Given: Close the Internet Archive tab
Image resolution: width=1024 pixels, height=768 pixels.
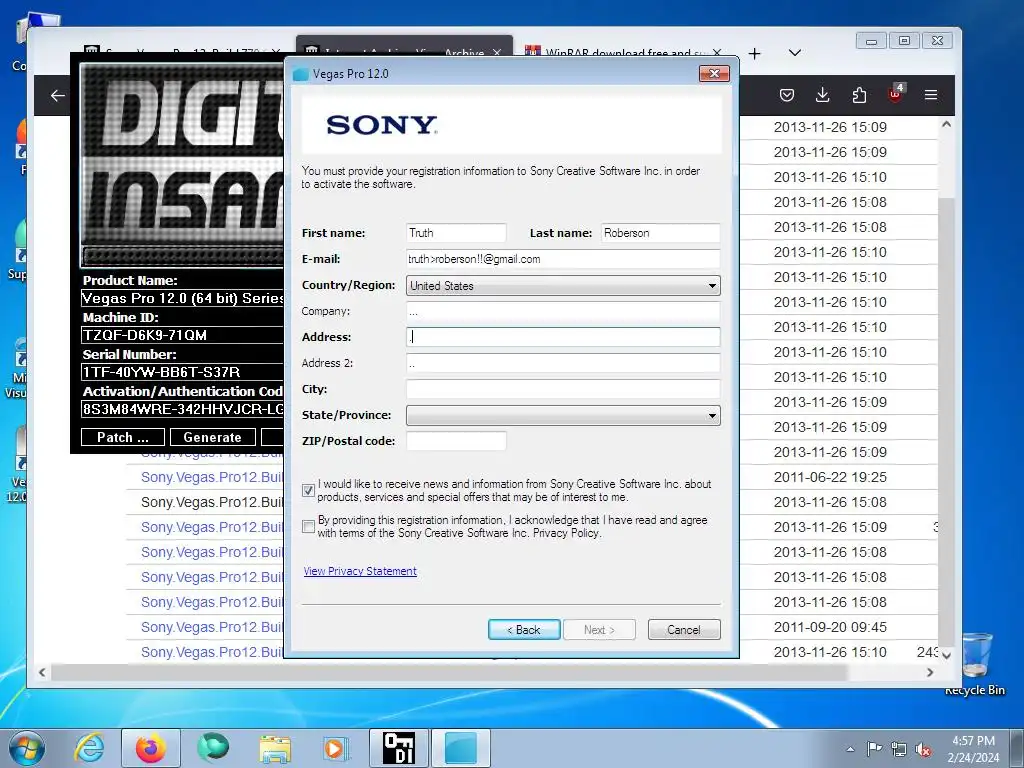Looking at the screenshot, I should pyautogui.click(x=497, y=52).
